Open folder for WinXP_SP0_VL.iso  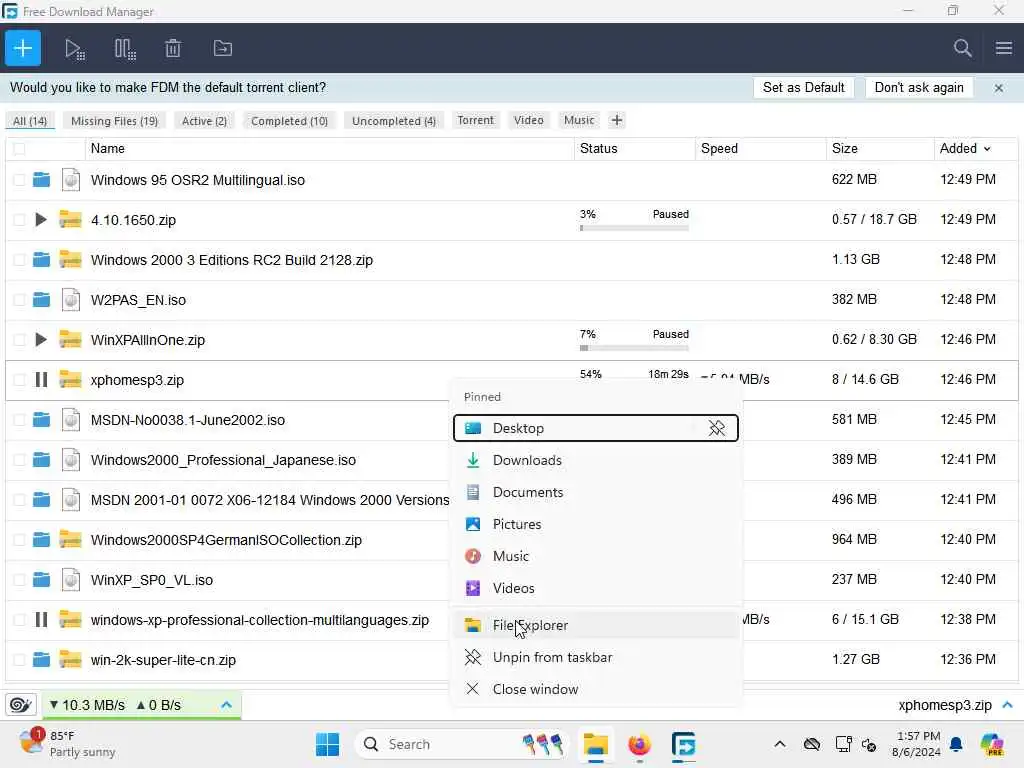(41, 579)
